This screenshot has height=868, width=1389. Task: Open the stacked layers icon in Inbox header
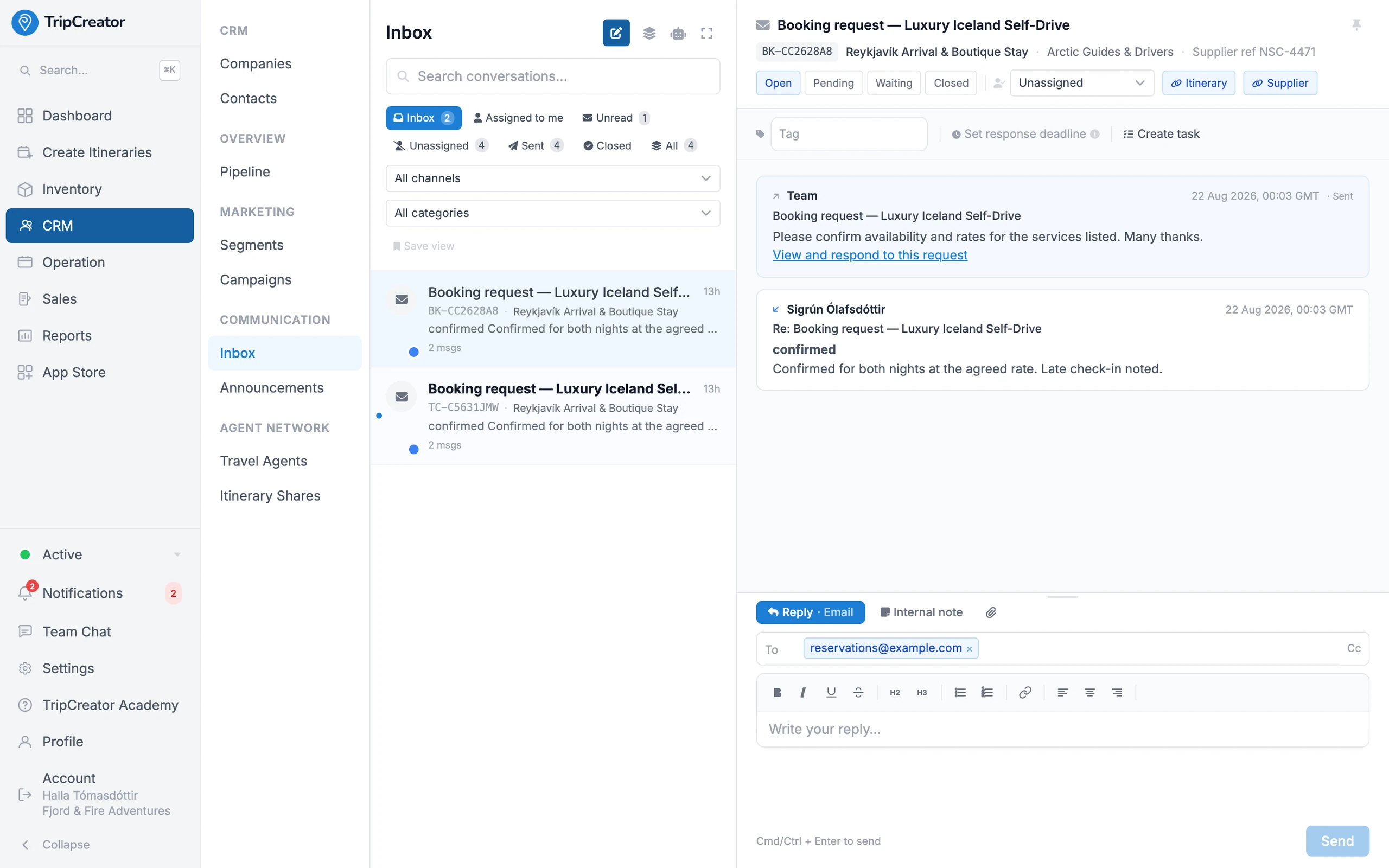pyautogui.click(x=649, y=33)
